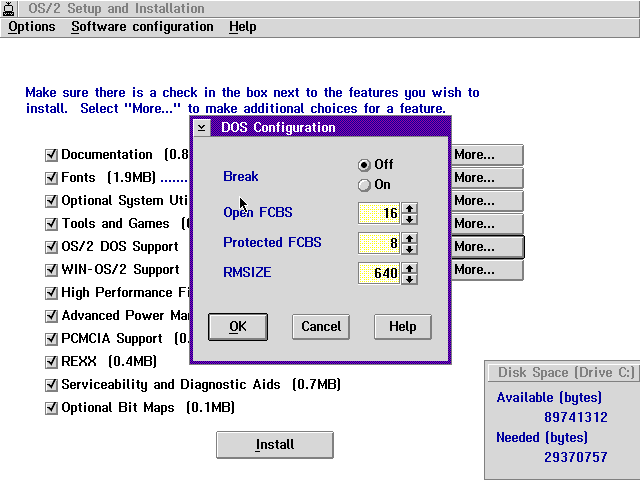The width and height of the screenshot is (640, 480).
Task: Click More... for OS/2 DOS Support
Action: (x=487, y=247)
